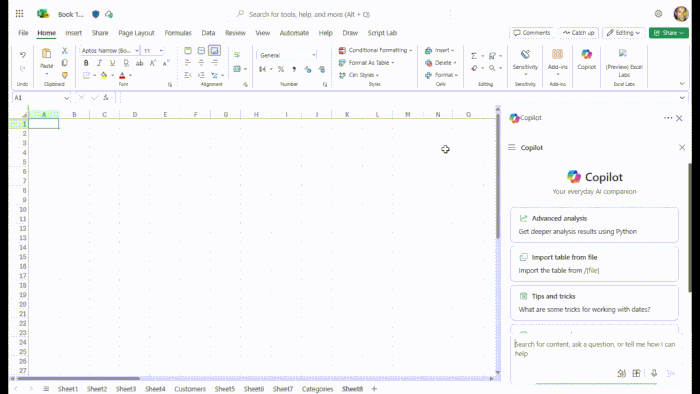Switch to the Customers sheet tab
The width and height of the screenshot is (700, 394).
coord(190,389)
